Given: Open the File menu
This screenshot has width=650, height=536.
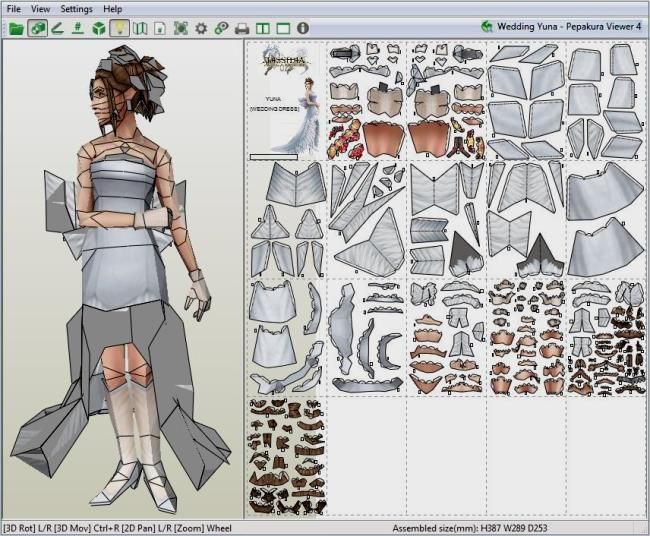Looking at the screenshot, I should pyautogui.click(x=13, y=9).
